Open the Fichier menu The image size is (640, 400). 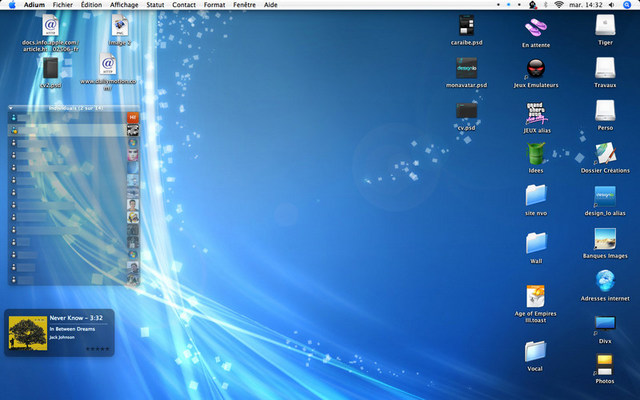click(x=62, y=5)
